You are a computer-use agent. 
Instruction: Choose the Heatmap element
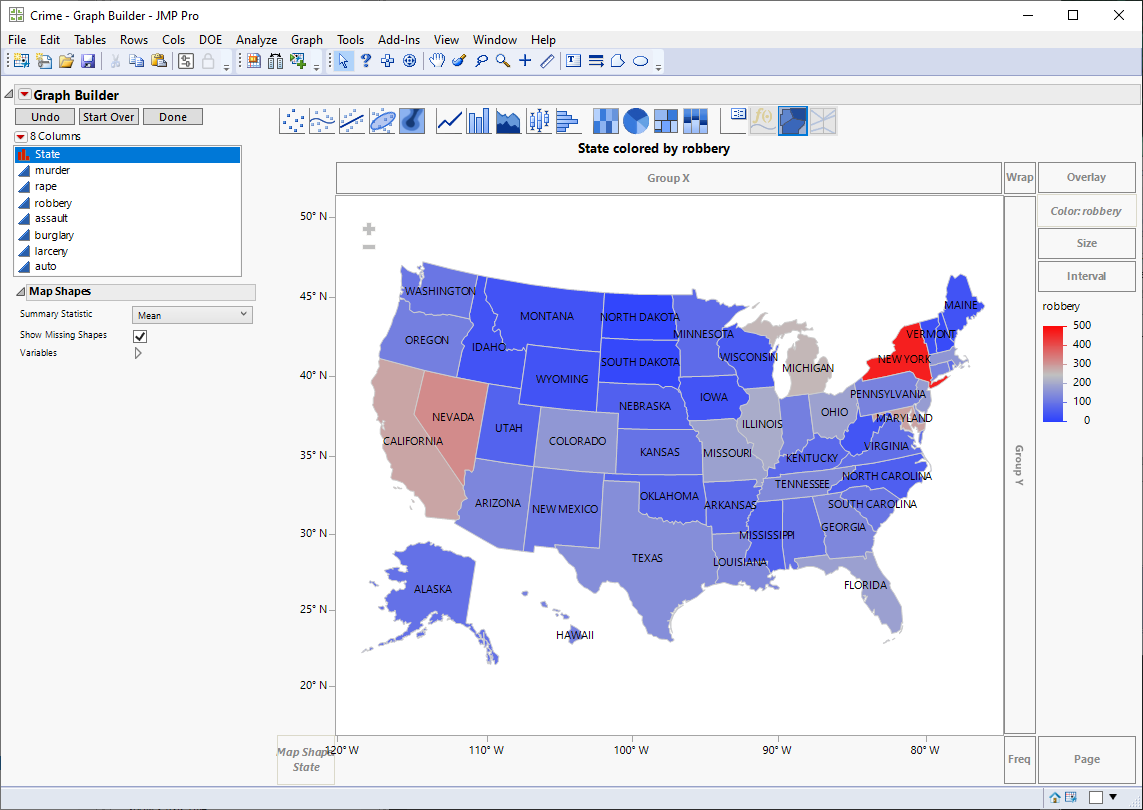[x=605, y=120]
